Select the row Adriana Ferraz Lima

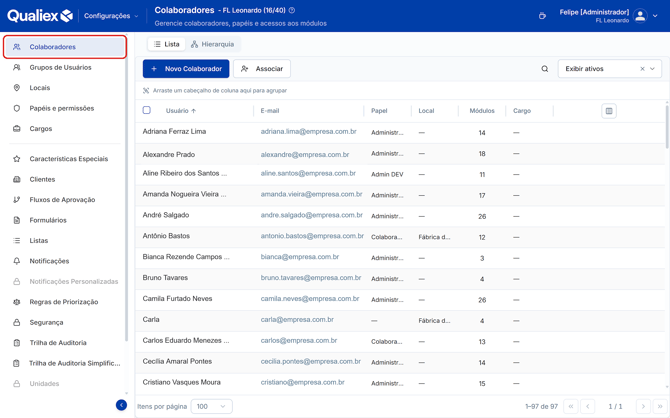coord(400,132)
